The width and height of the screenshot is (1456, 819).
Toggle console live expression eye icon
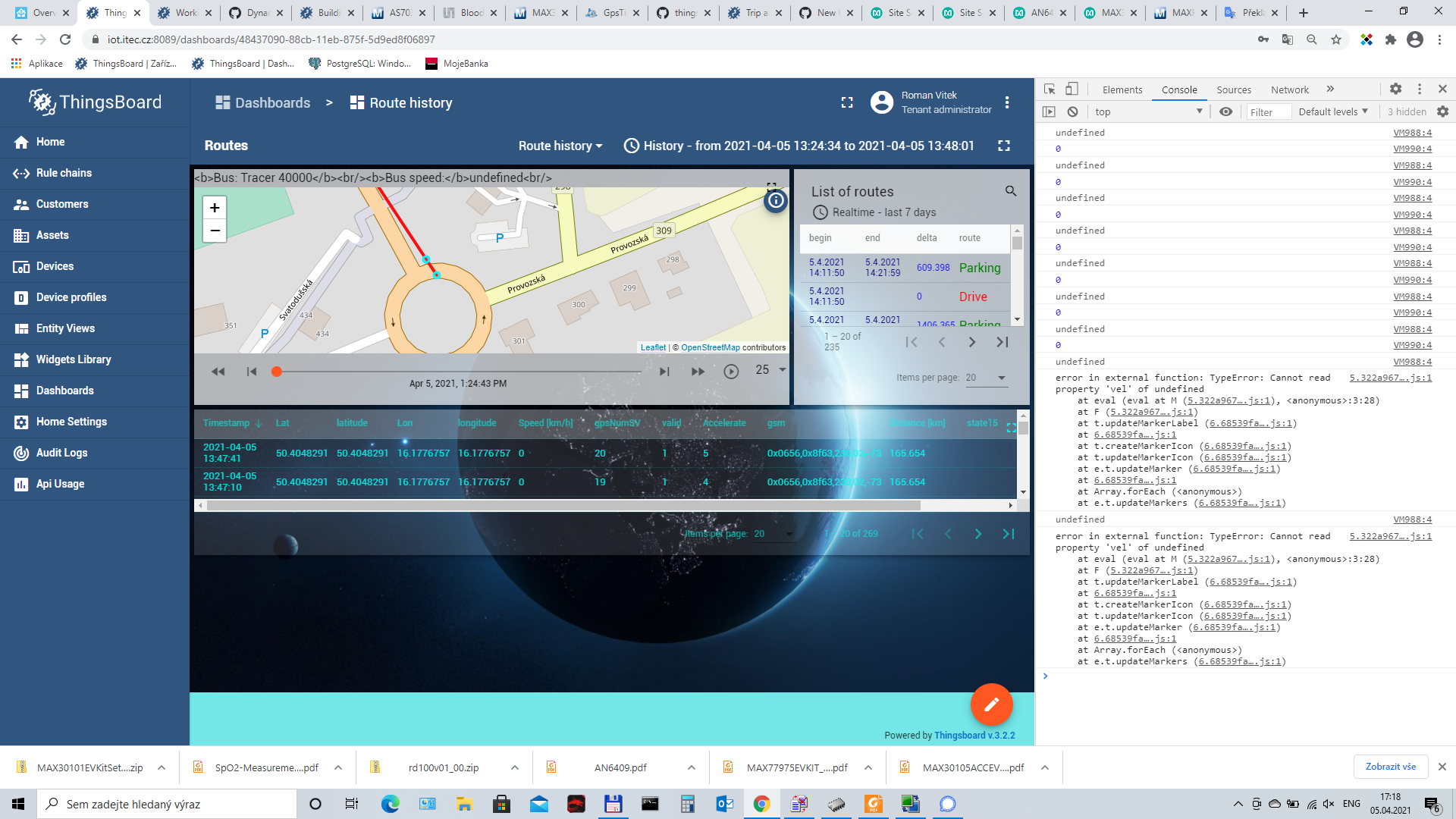coord(1225,111)
